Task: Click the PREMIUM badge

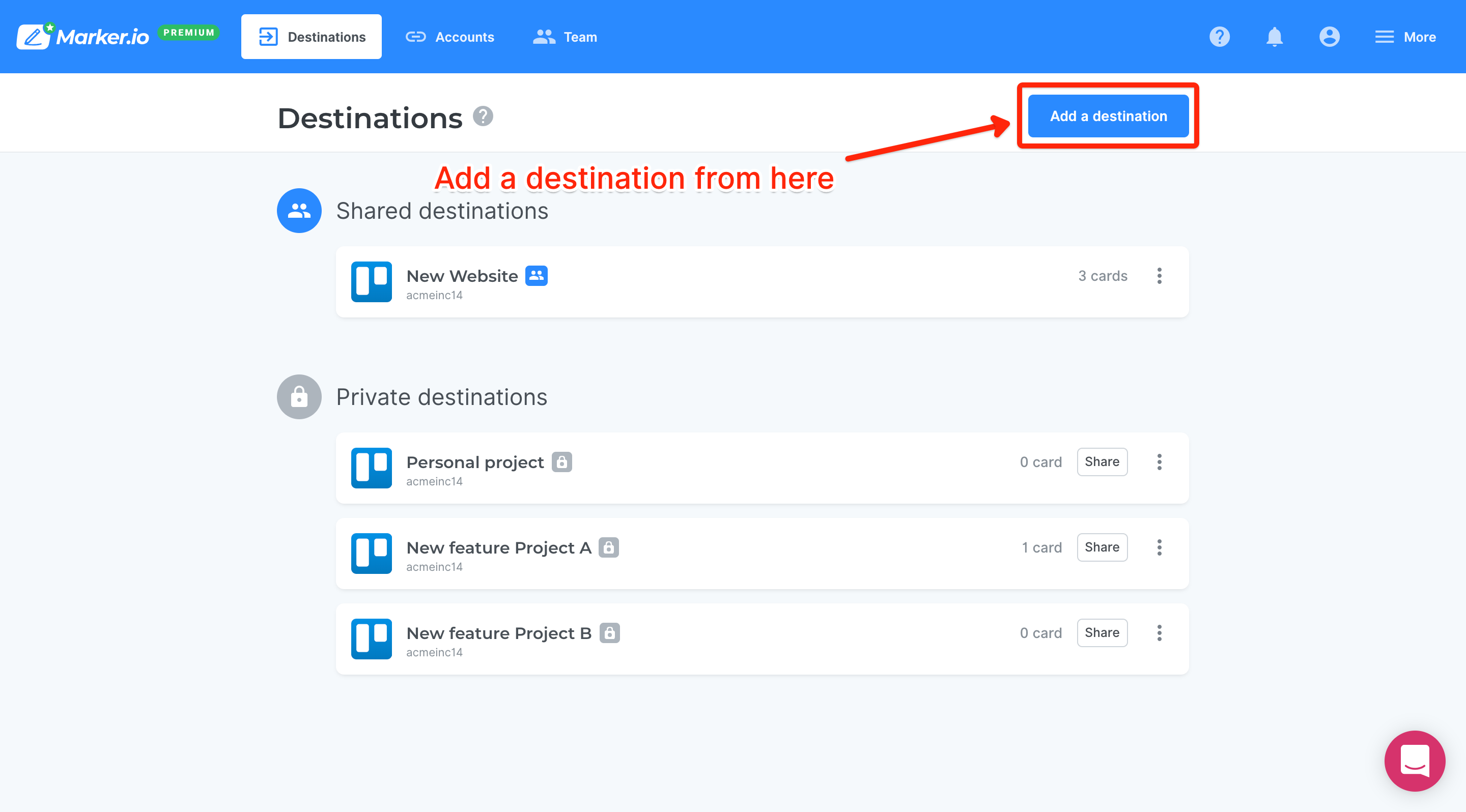Action: tap(188, 33)
